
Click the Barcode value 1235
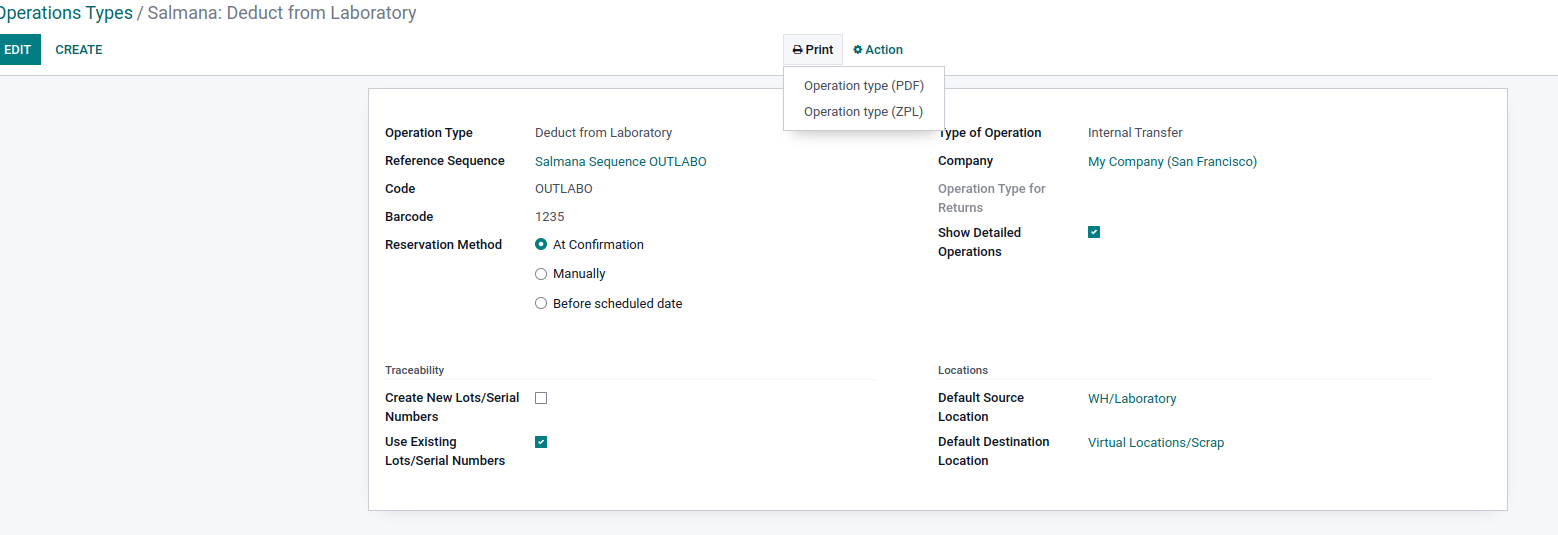point(550,217)
